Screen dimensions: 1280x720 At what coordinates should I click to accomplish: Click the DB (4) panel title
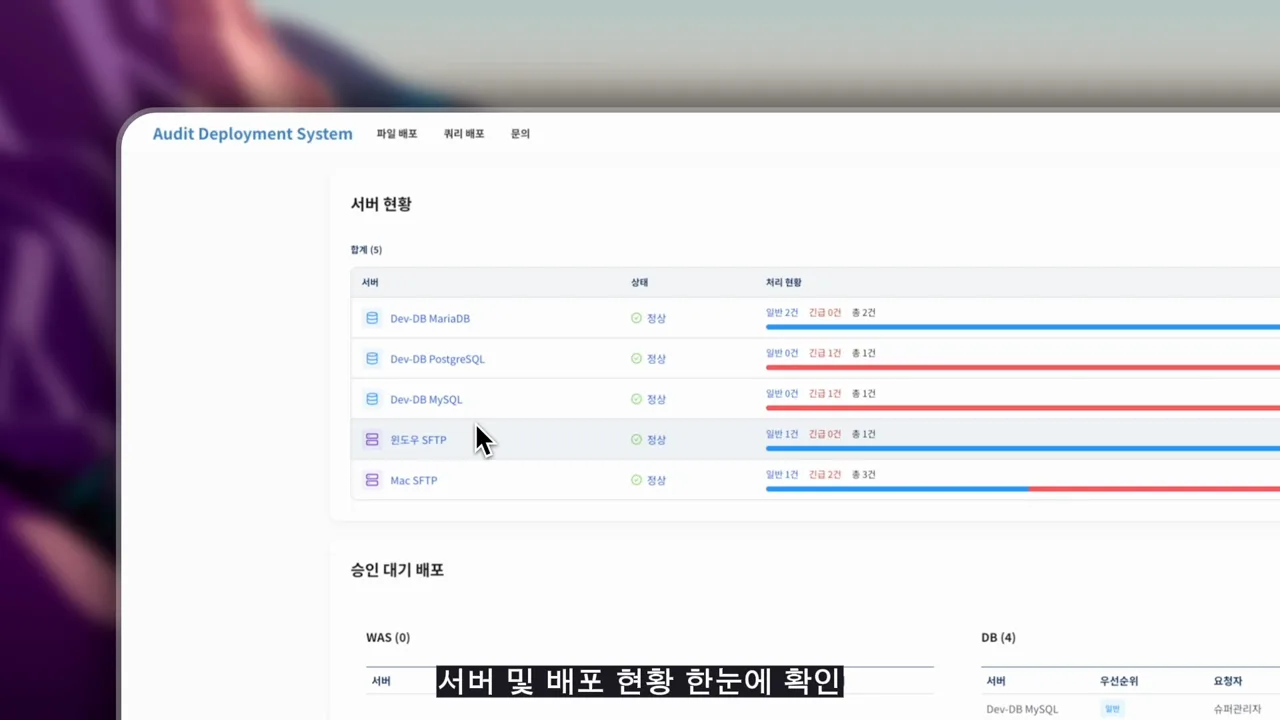click(998, 637)
